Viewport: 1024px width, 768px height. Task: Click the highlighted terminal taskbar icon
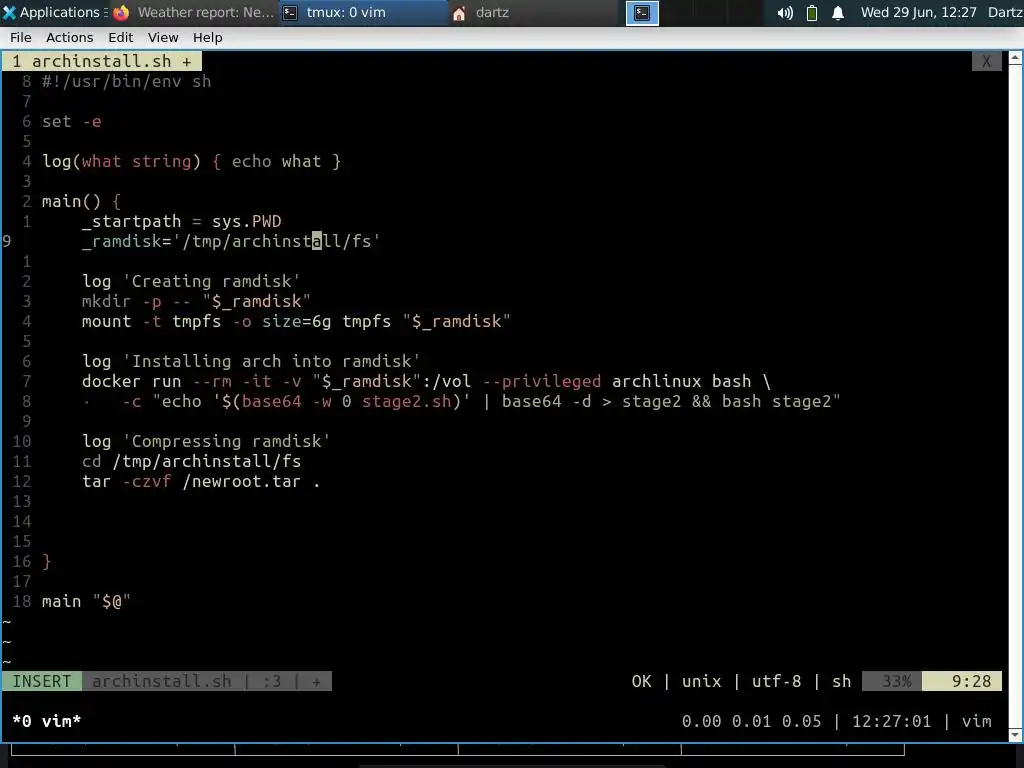[642, 12]
